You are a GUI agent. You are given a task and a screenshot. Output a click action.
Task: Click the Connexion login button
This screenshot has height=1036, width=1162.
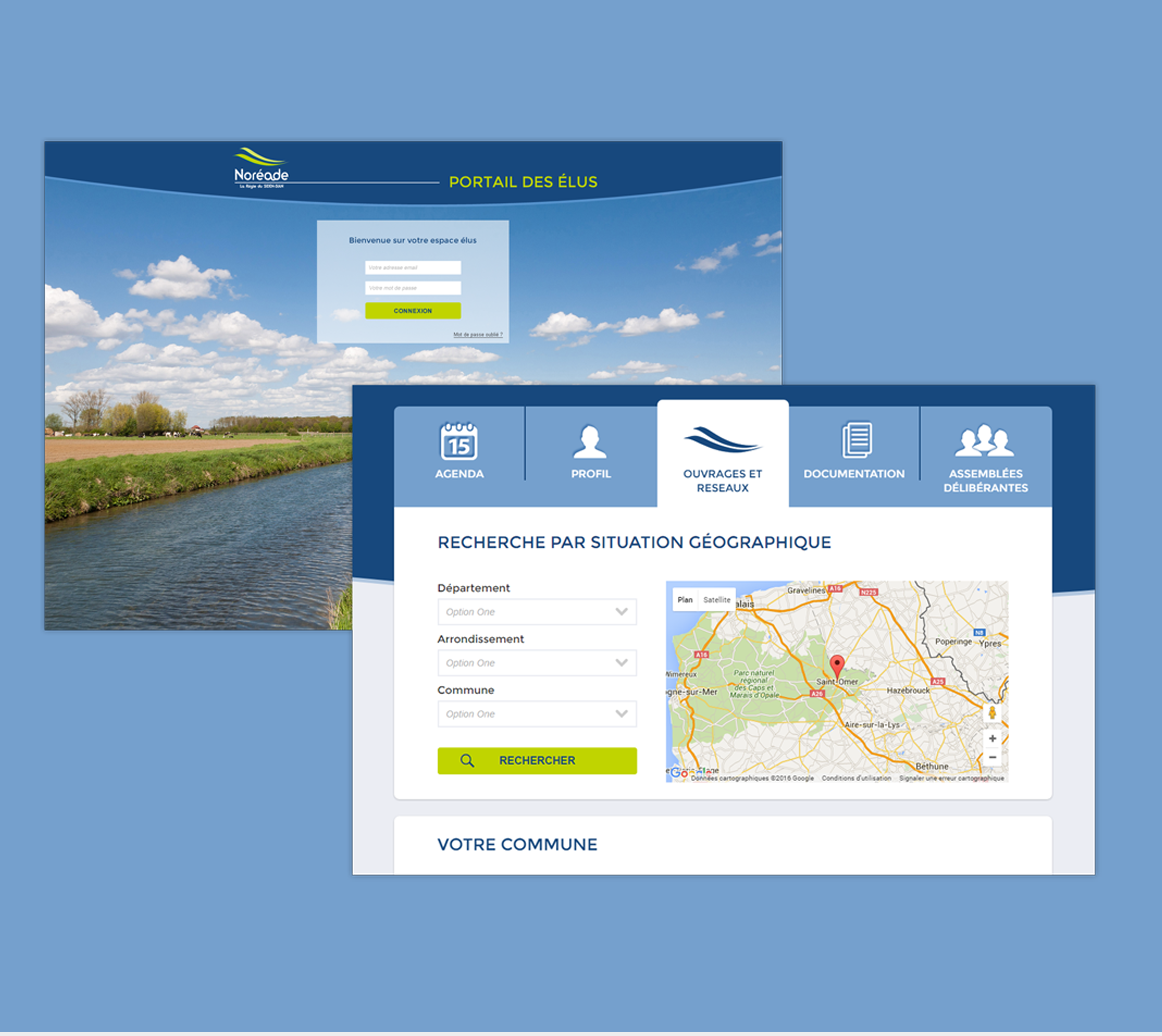[x=413, y=311]
